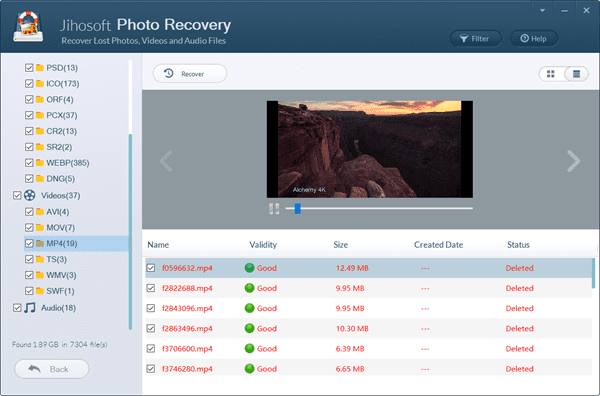The image size is (600, 396).
Task: Open the title bar dropdown arrow menu
Action: (x=542, y=10)
